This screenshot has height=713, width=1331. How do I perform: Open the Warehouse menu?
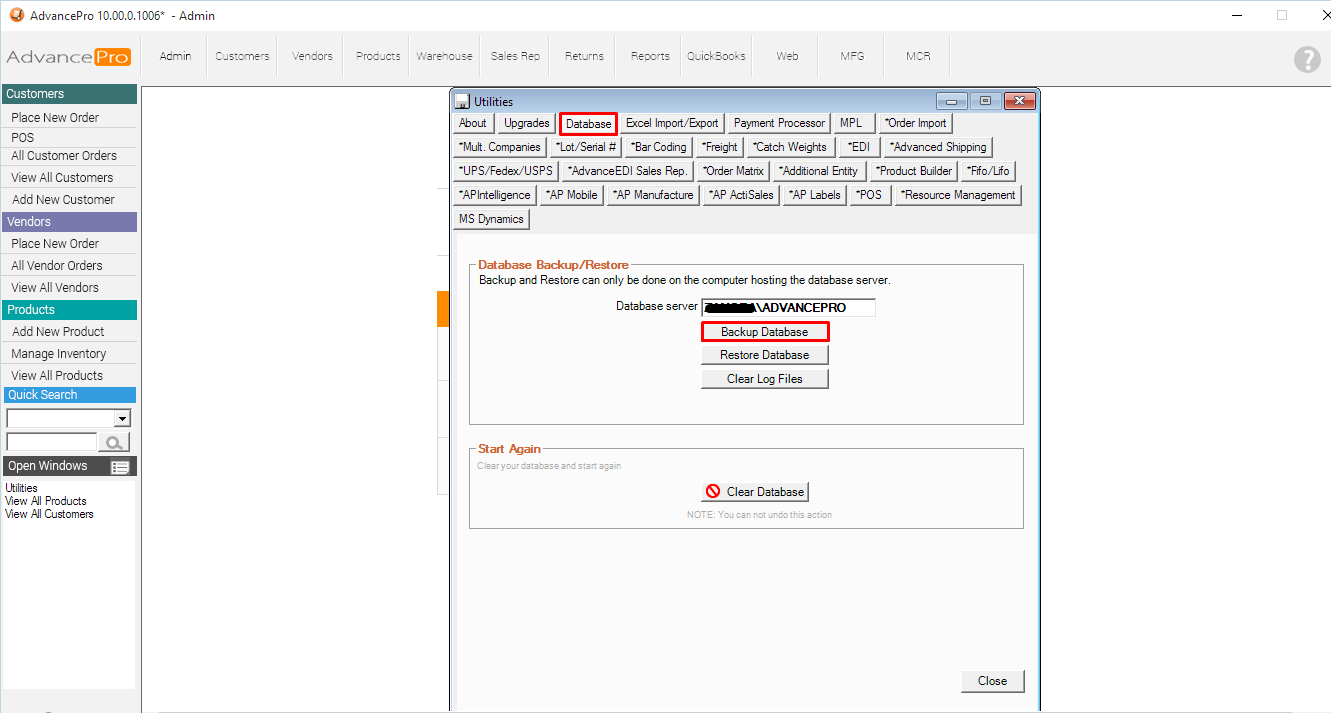point(445,56)
